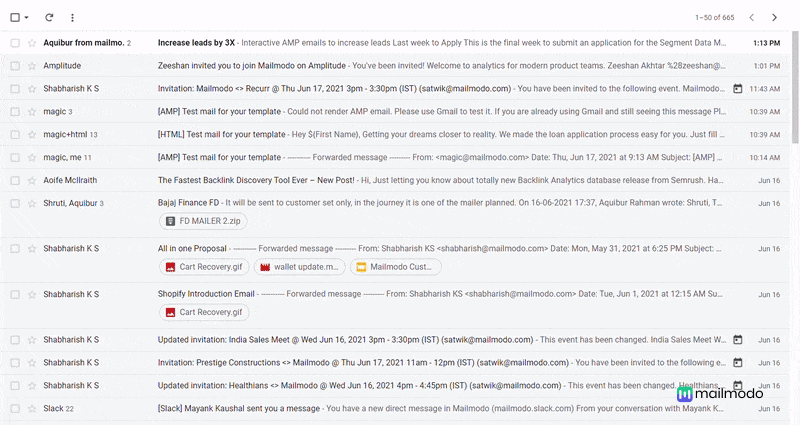Tick the checkbox for Aquibur from mailmo email

click(x=15, y=43)
